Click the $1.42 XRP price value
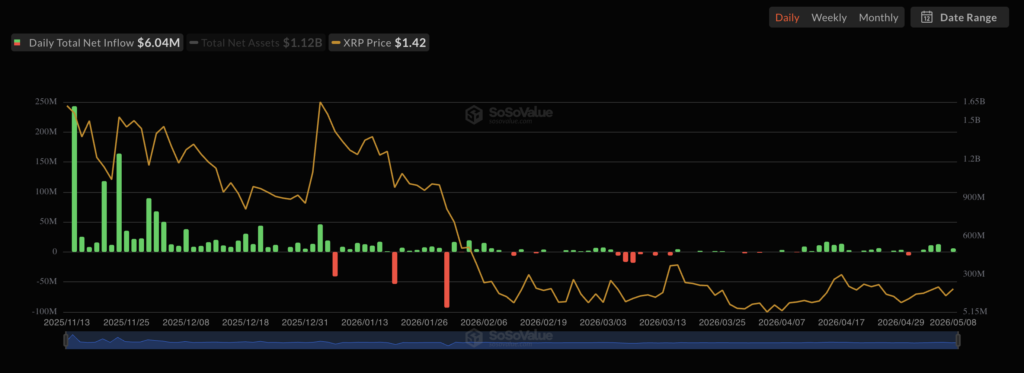Image resolution: width=1024 pixels, height=373 pixels. click(x=410, y=43)
